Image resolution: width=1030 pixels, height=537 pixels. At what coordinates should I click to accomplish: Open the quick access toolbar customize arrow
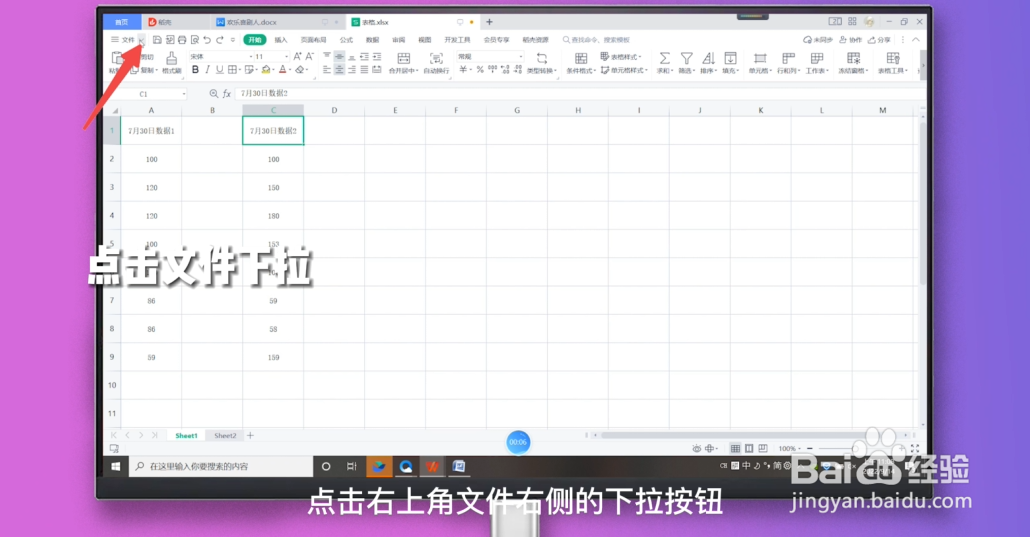pyautogui.click(x=233, y=40)
